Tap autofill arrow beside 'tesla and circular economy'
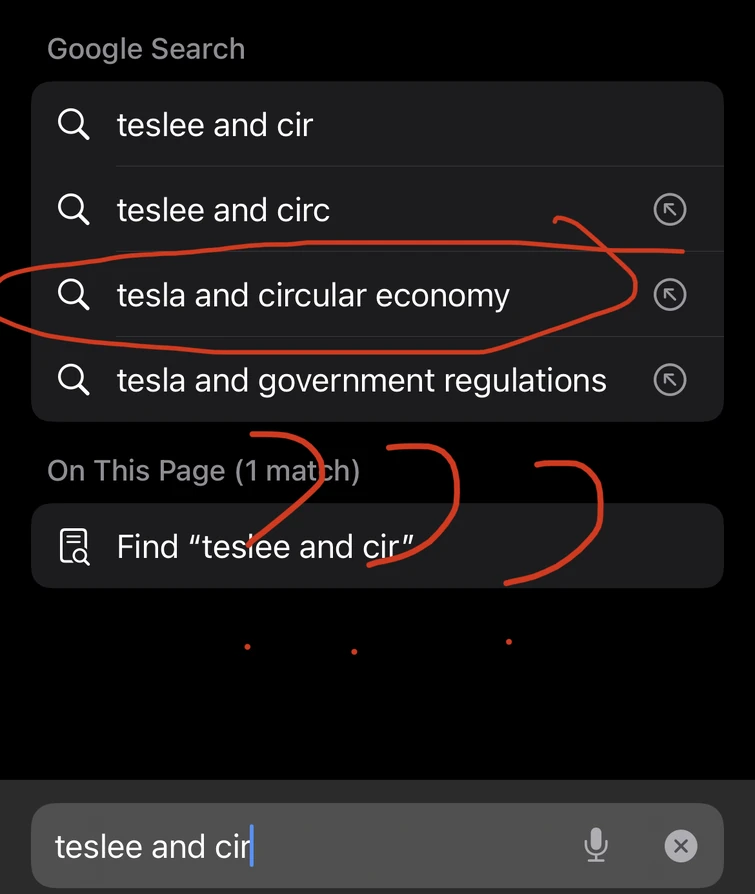The width and height of the screenshot is (755, 894). 670,295
